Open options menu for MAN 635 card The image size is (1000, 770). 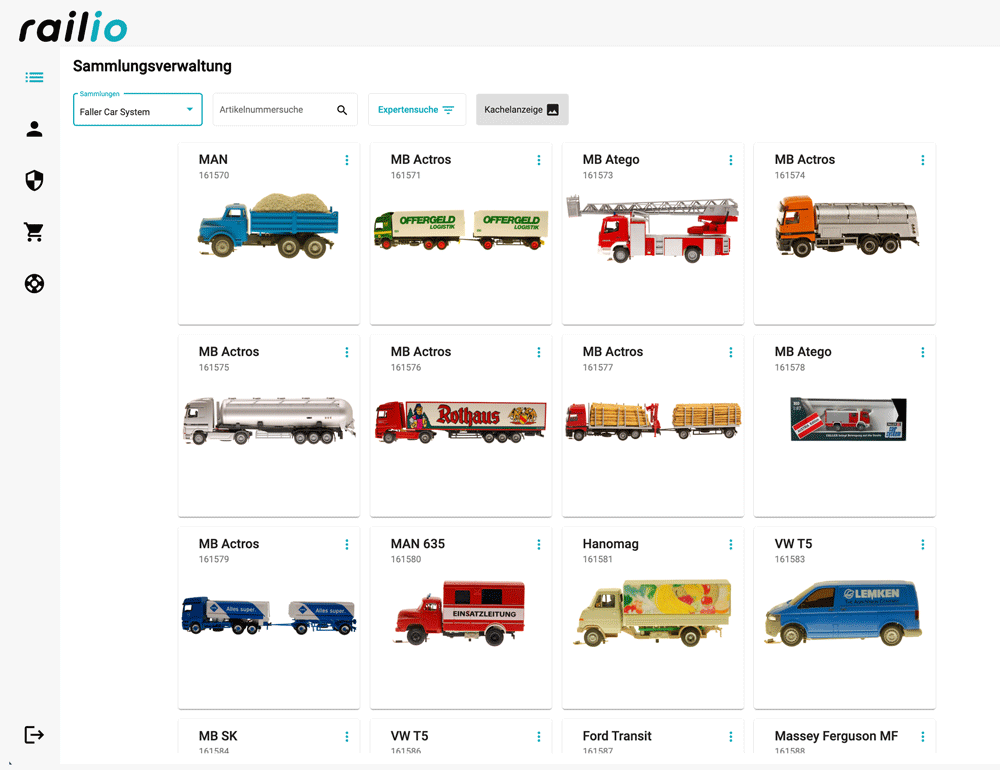click(x=539, y=544)
